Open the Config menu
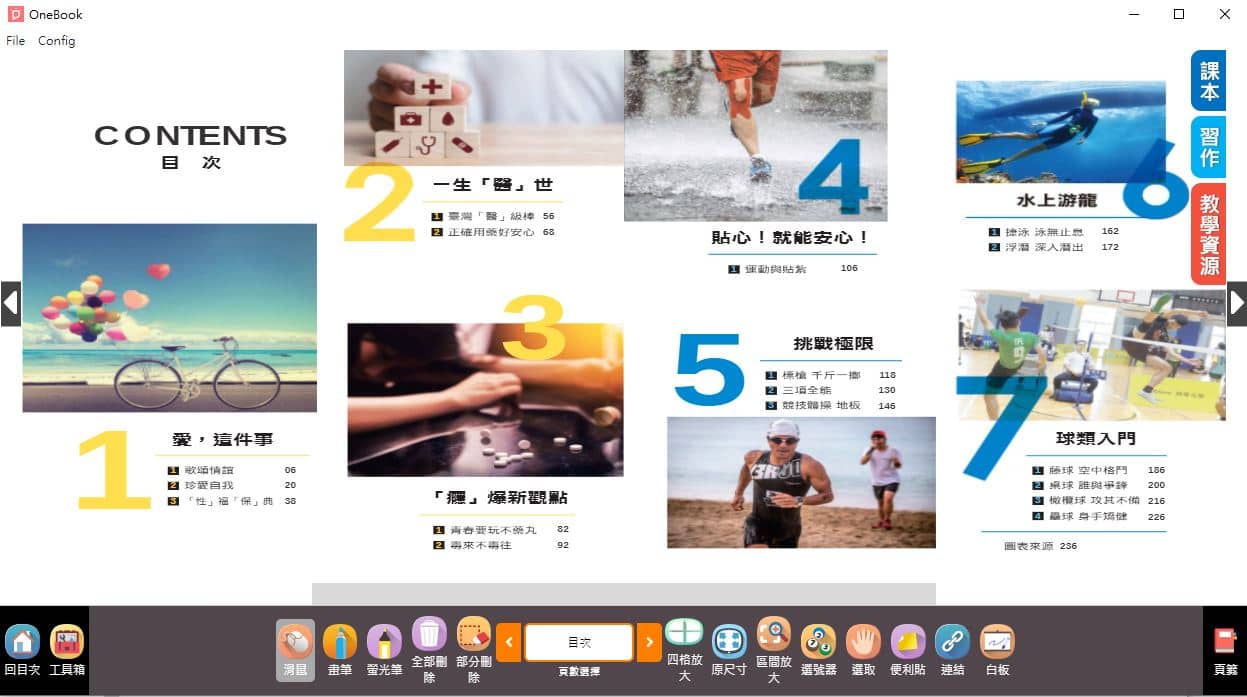This screenshot has height=697, width=1247. coord(56,41)
